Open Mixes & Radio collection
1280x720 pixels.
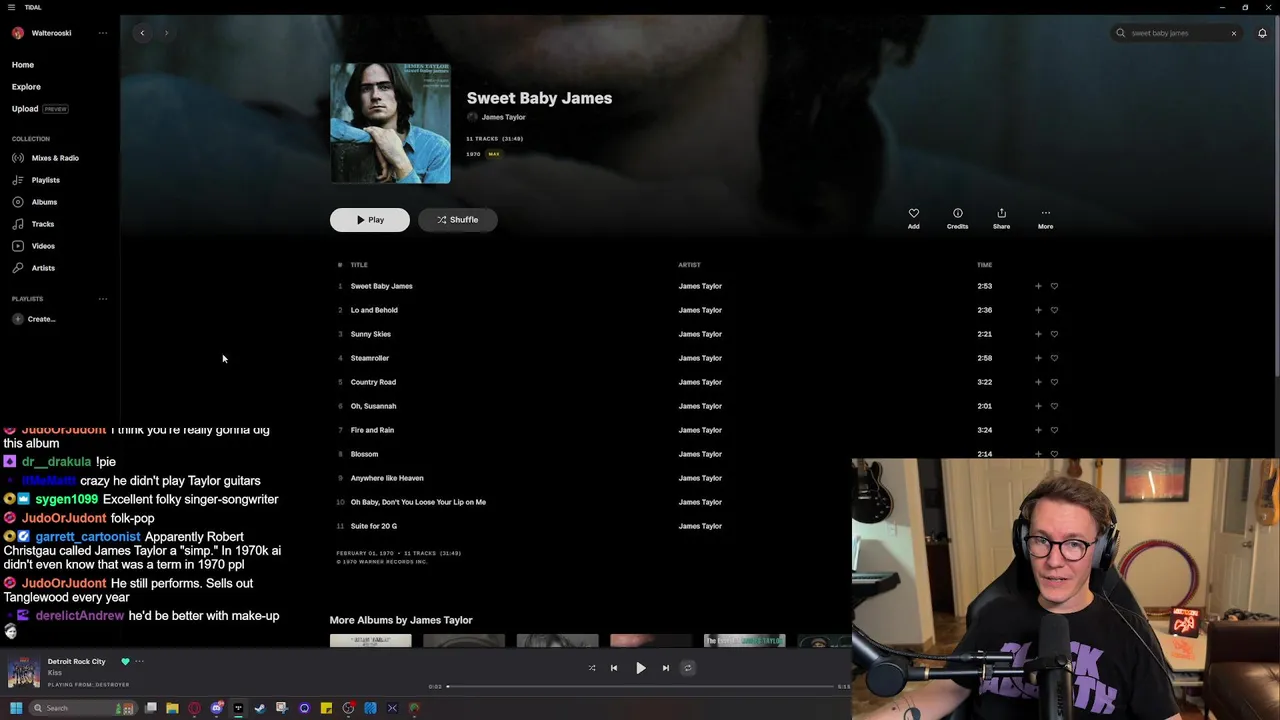[46, 158]
